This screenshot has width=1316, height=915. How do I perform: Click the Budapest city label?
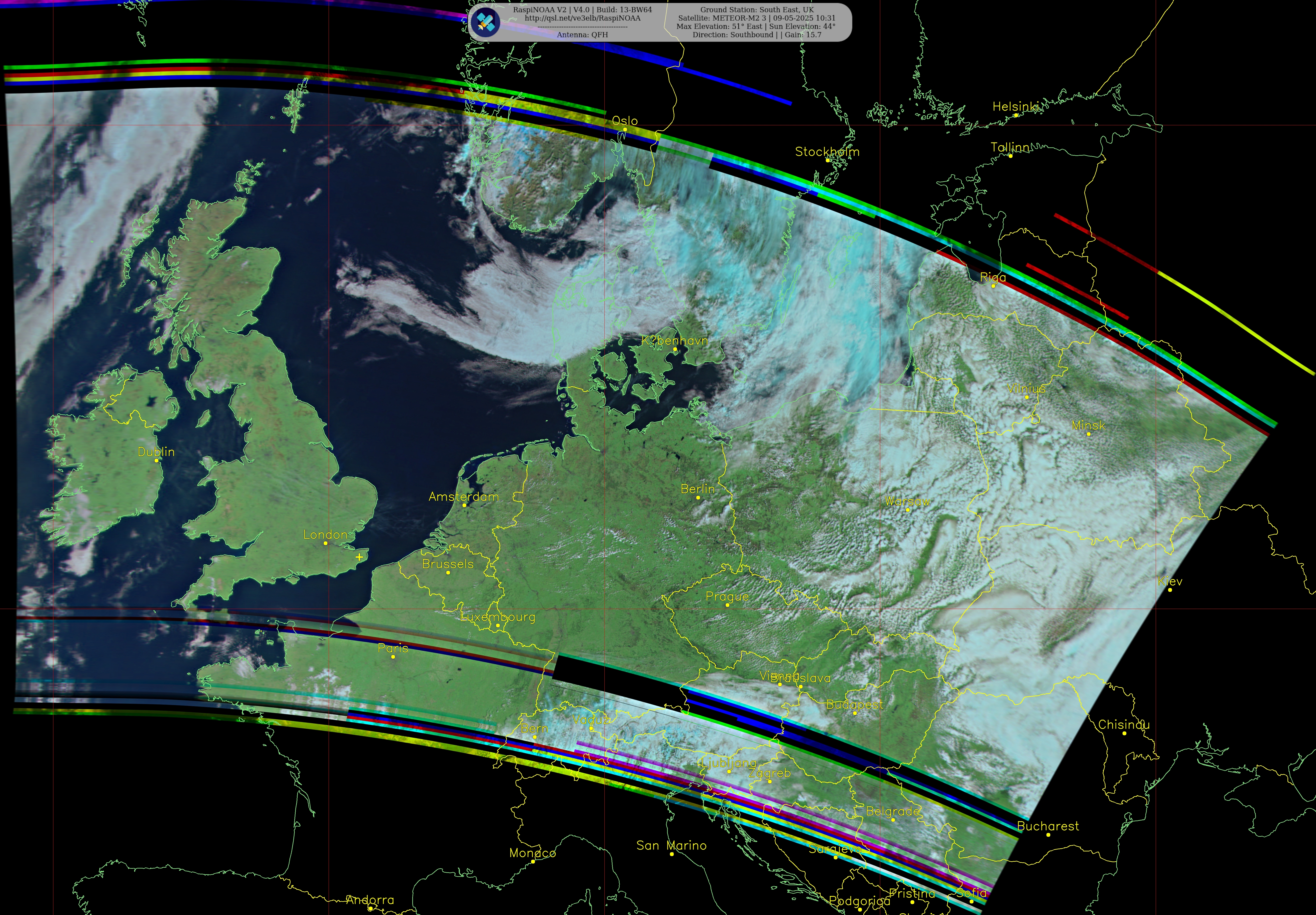pos(855,705)
